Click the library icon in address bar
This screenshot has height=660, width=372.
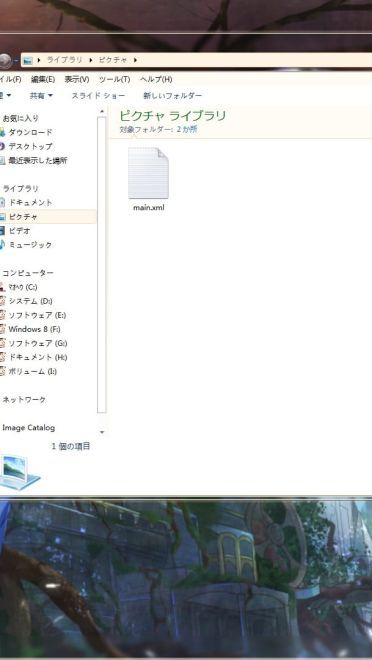tap(28, 60)
